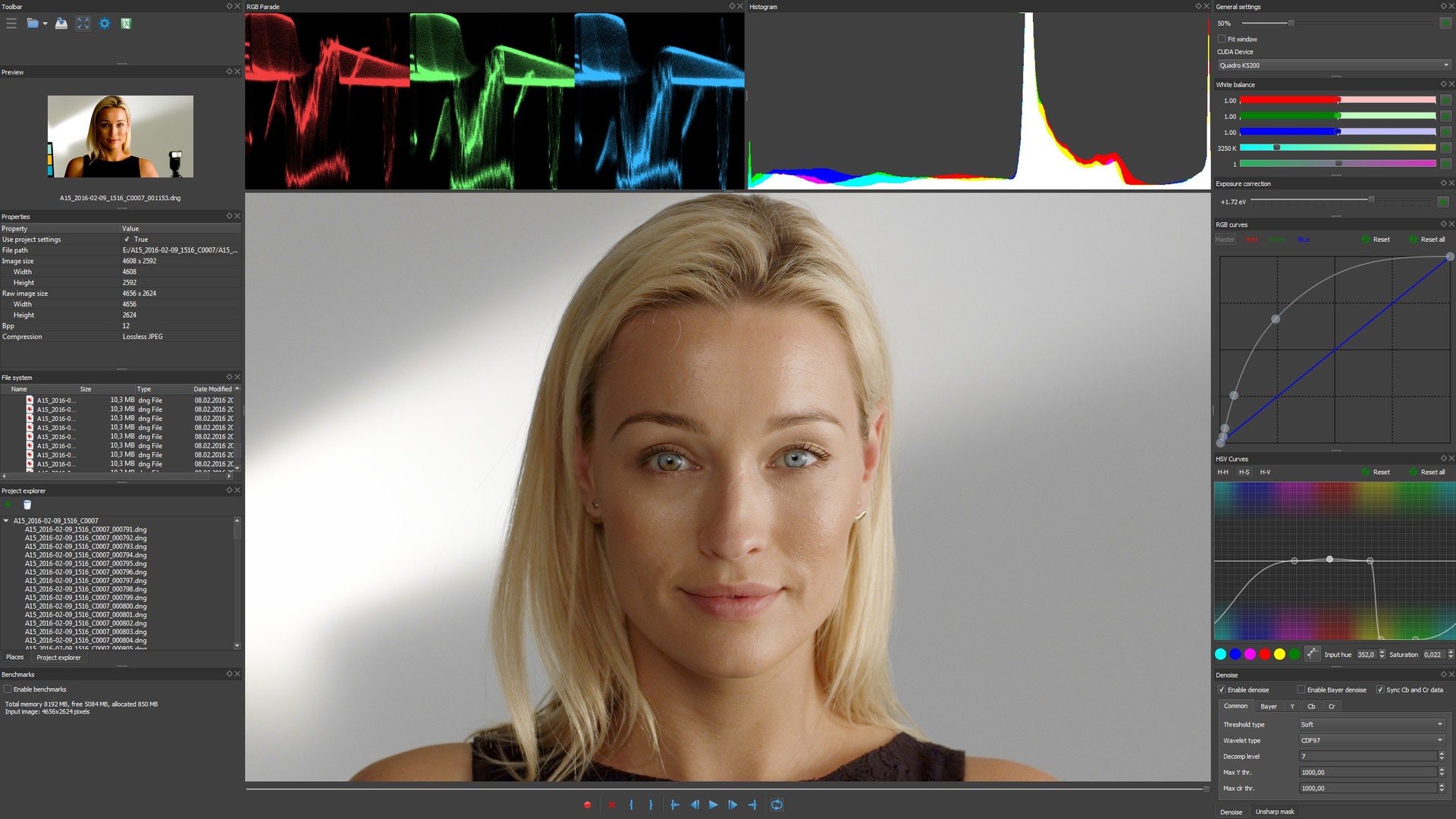Toggle the loop playback icon
The height and width of the screenshot is (819, 1456).
(777, 805)
